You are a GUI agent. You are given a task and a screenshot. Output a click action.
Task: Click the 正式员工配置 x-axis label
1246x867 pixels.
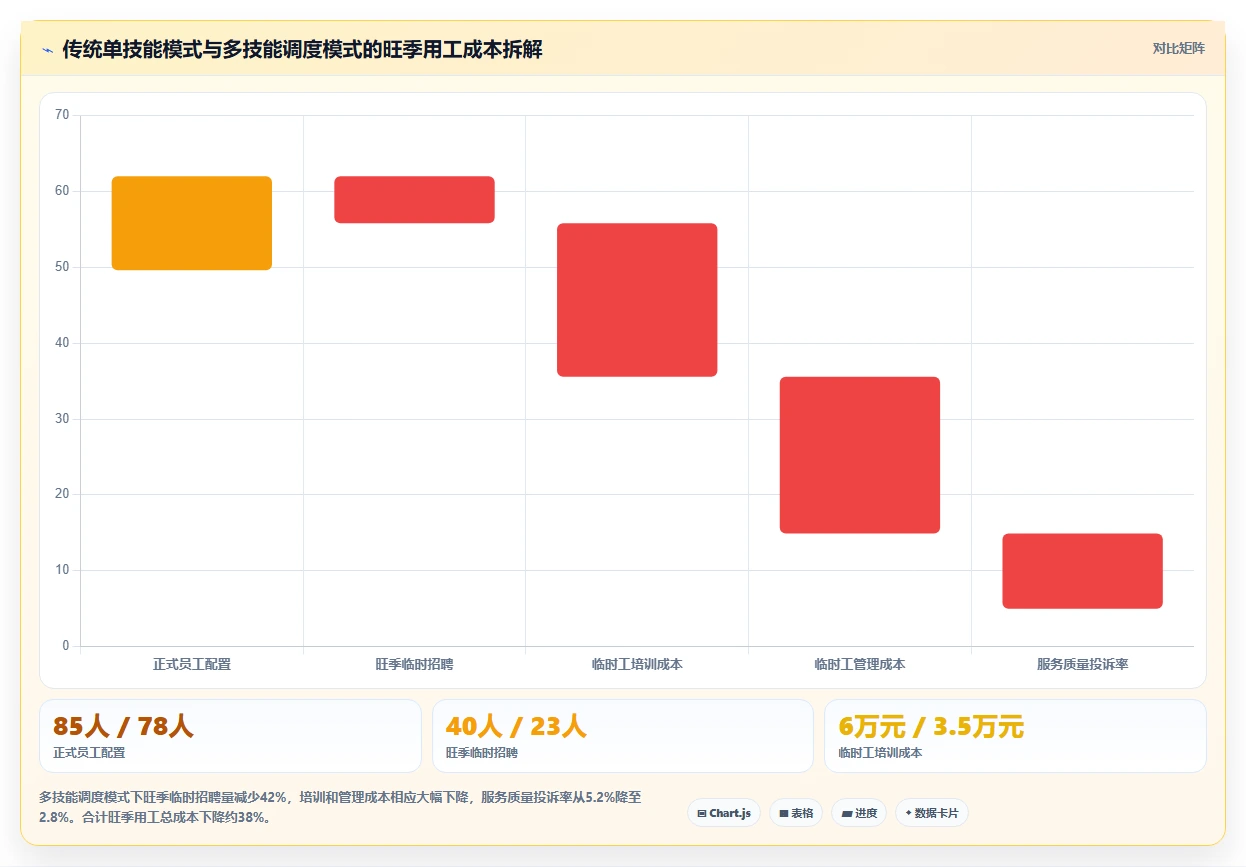coord(192,664)
